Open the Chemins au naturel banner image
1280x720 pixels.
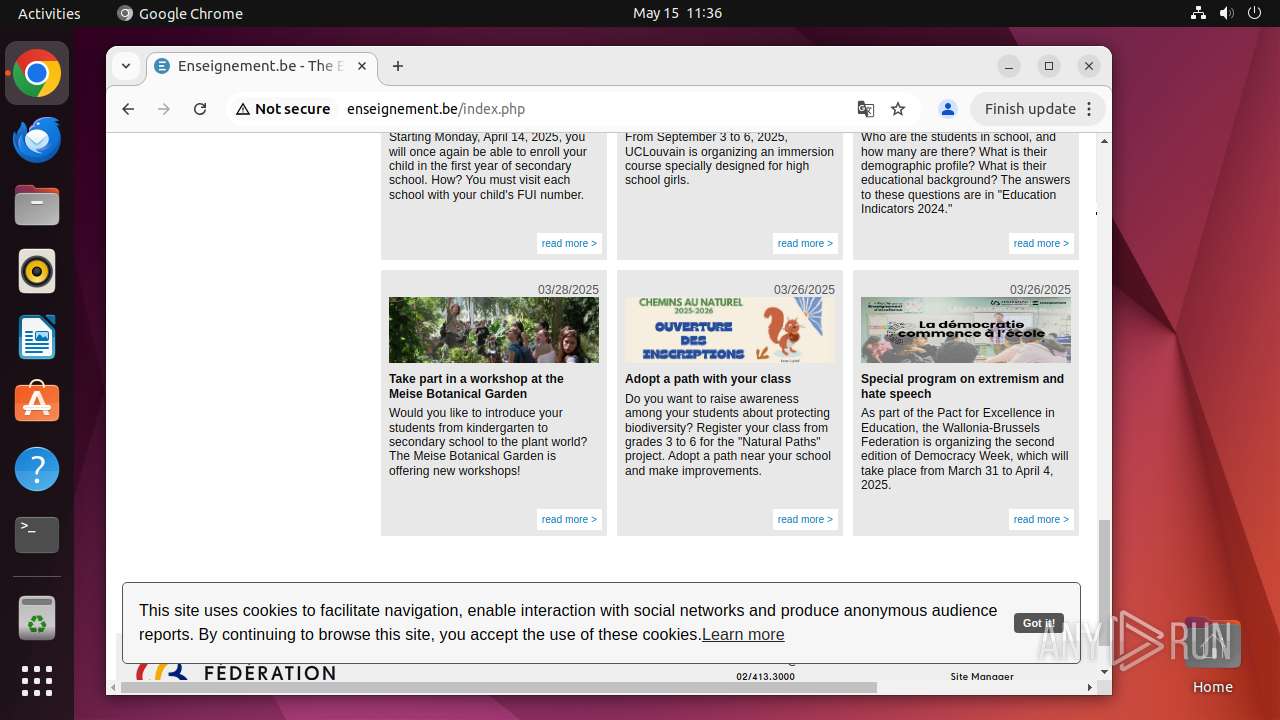730,330
